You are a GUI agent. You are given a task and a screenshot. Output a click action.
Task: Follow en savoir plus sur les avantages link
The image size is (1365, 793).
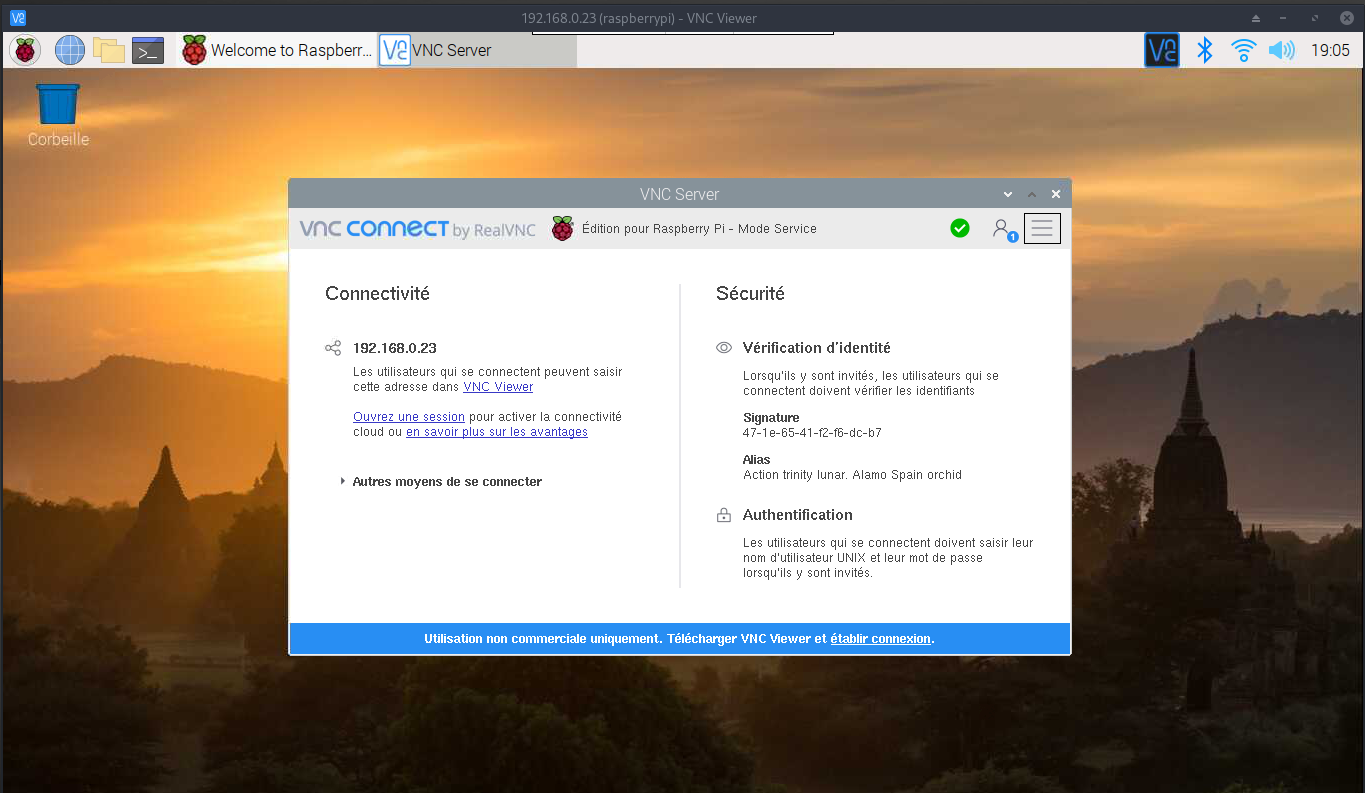pyautogui.click(x=497, y=432)
